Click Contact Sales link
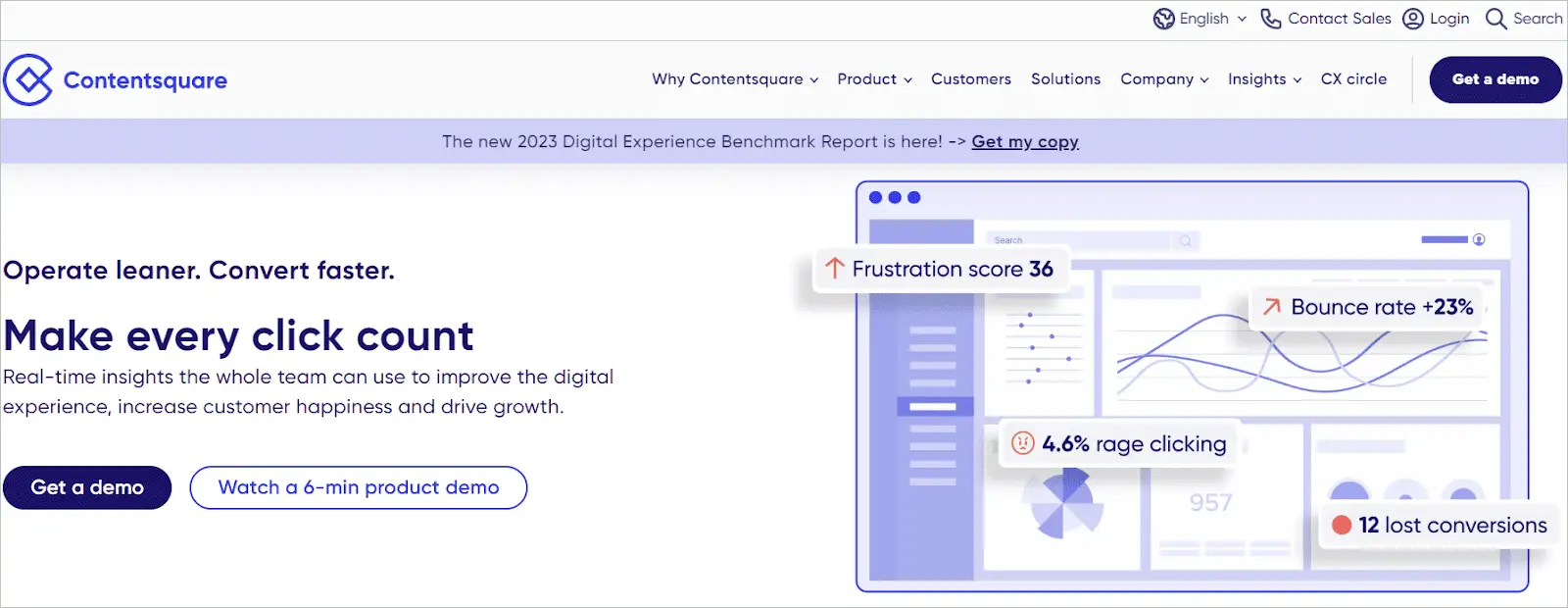The image size is (1568, 608). coord(1339,19)
